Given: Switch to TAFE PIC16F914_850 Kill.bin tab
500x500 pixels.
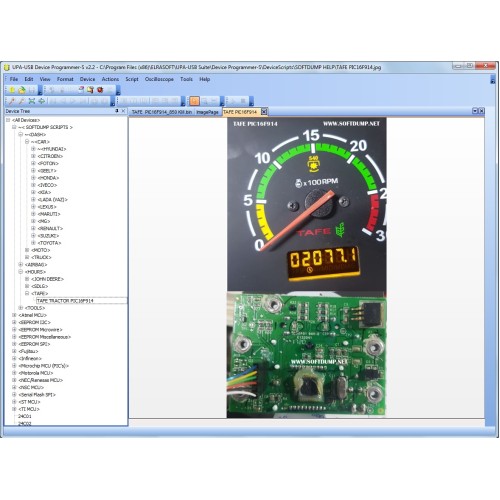Looking at the screenshot, I should (162, 112).
